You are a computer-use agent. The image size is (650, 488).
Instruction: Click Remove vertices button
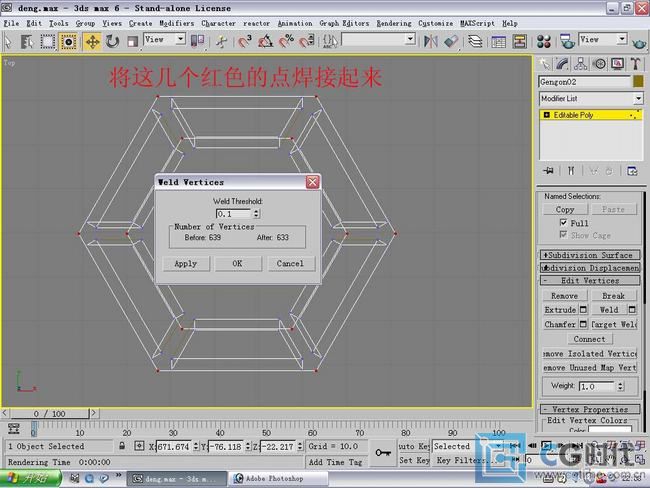point(565,296)
